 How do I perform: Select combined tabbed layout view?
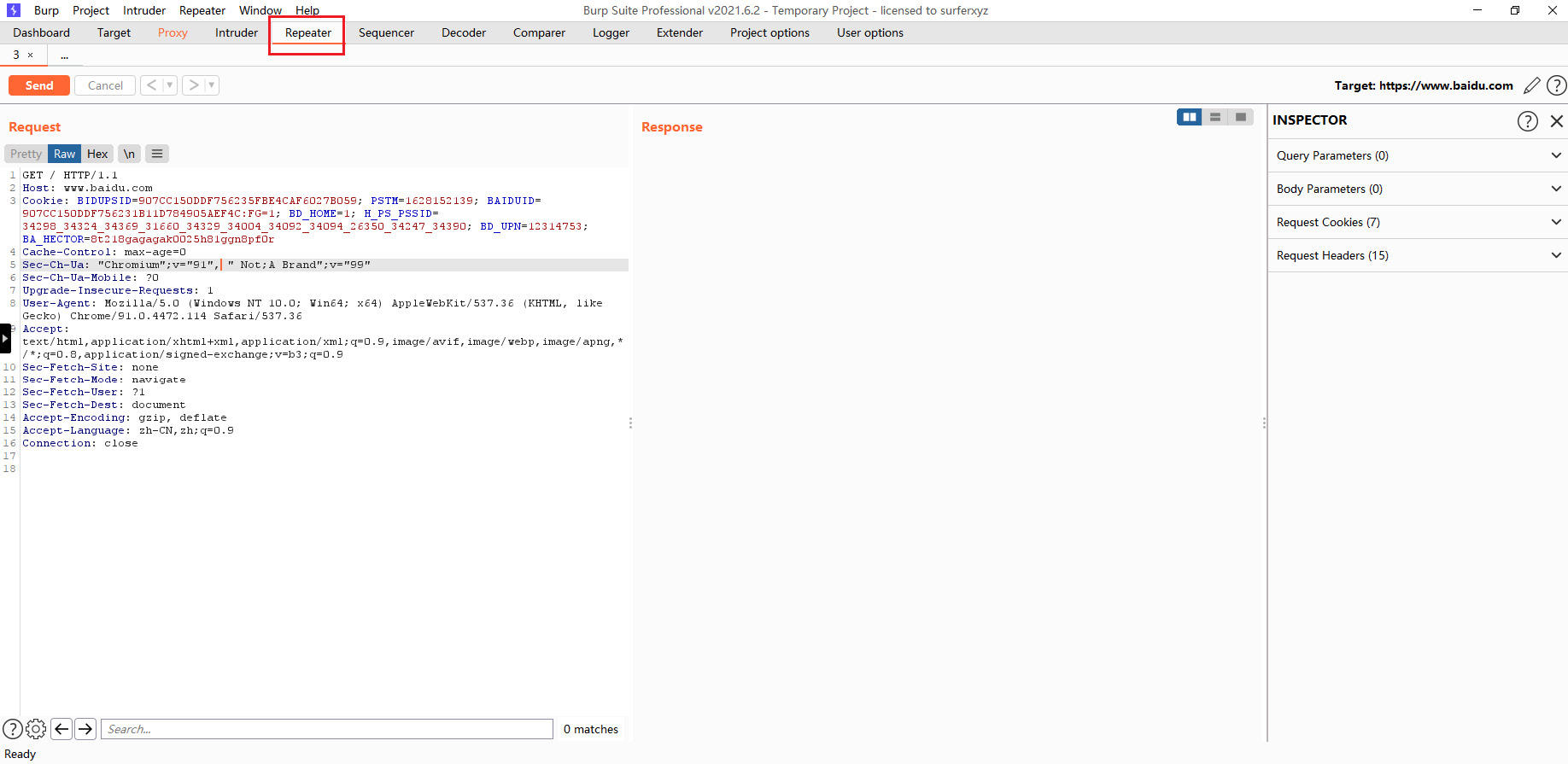(1241, 117)
